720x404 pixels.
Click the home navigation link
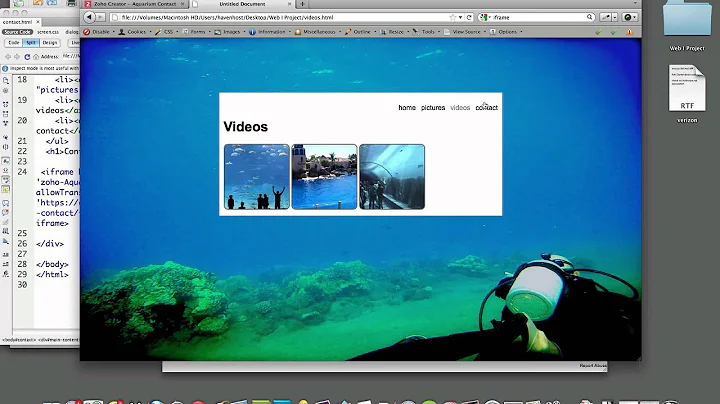pyautogui.click(x=406, y=107)
